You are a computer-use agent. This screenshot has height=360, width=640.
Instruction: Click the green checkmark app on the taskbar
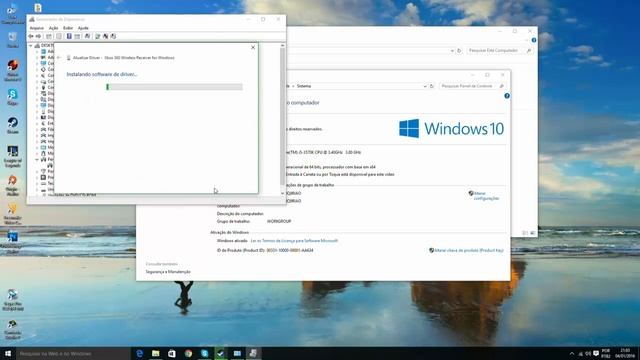[x=220, y=353]
